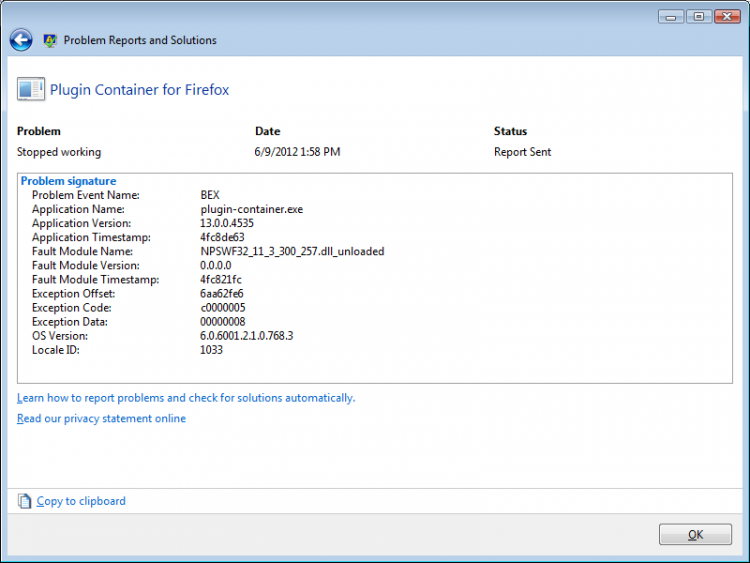Click the 'Report Sent' status value
The image size is (750, 563).
click(x=522, y=152)
